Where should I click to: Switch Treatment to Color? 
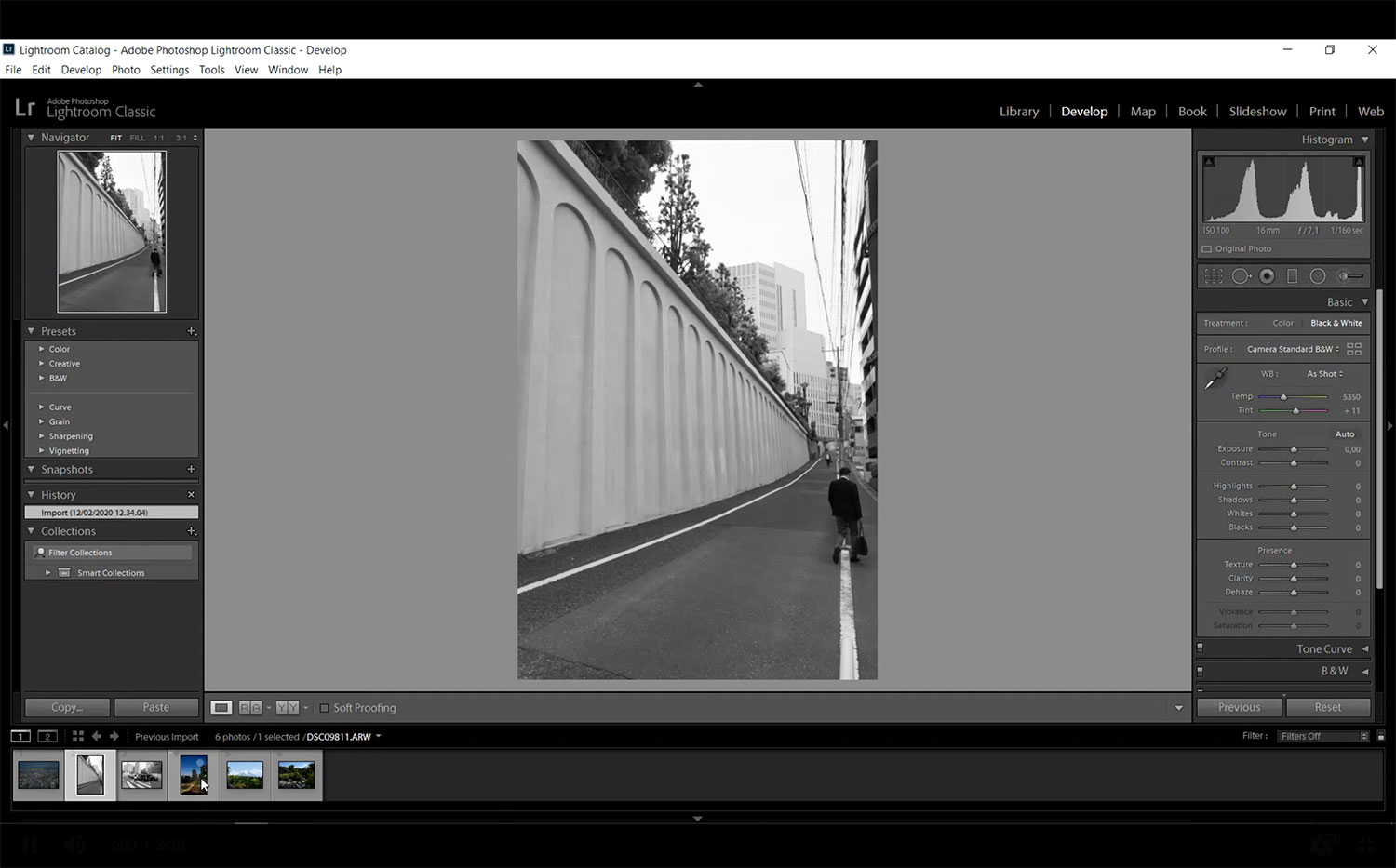tap(1282, 323)
